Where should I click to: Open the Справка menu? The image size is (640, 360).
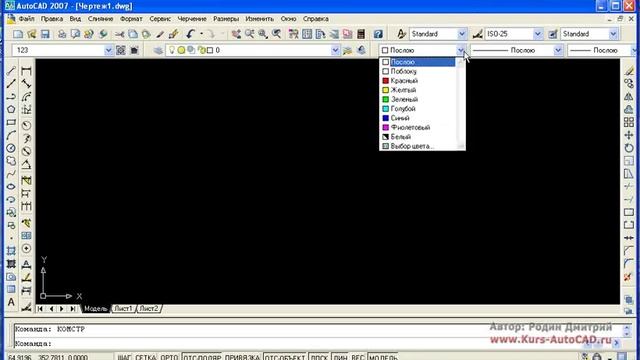316,19
